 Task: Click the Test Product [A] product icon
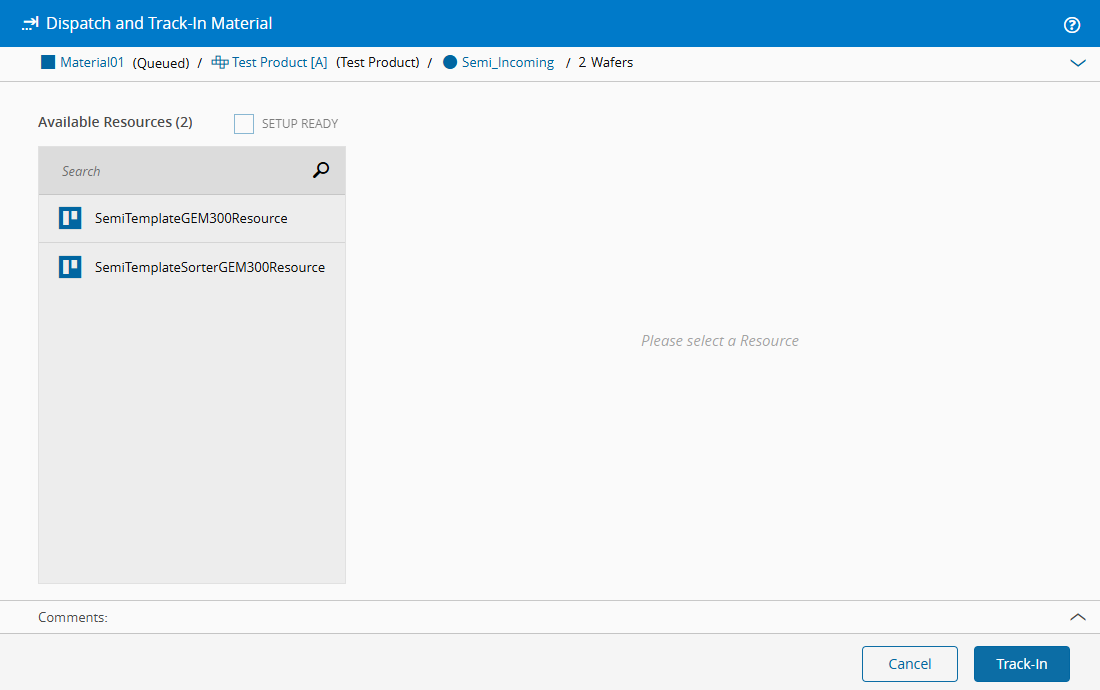click(220, 62)
